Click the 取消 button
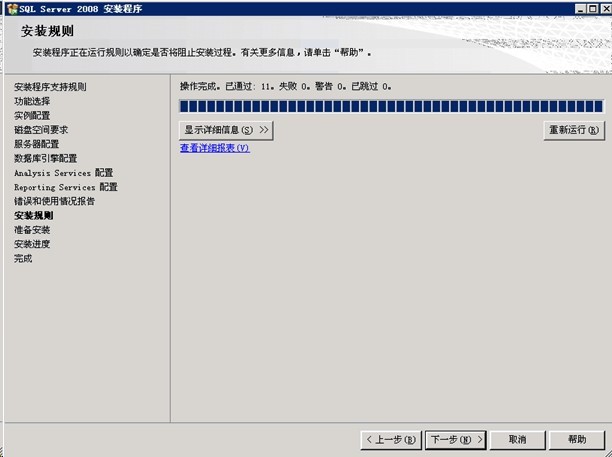This screenshot has height=457, width=612. [518, 440]
